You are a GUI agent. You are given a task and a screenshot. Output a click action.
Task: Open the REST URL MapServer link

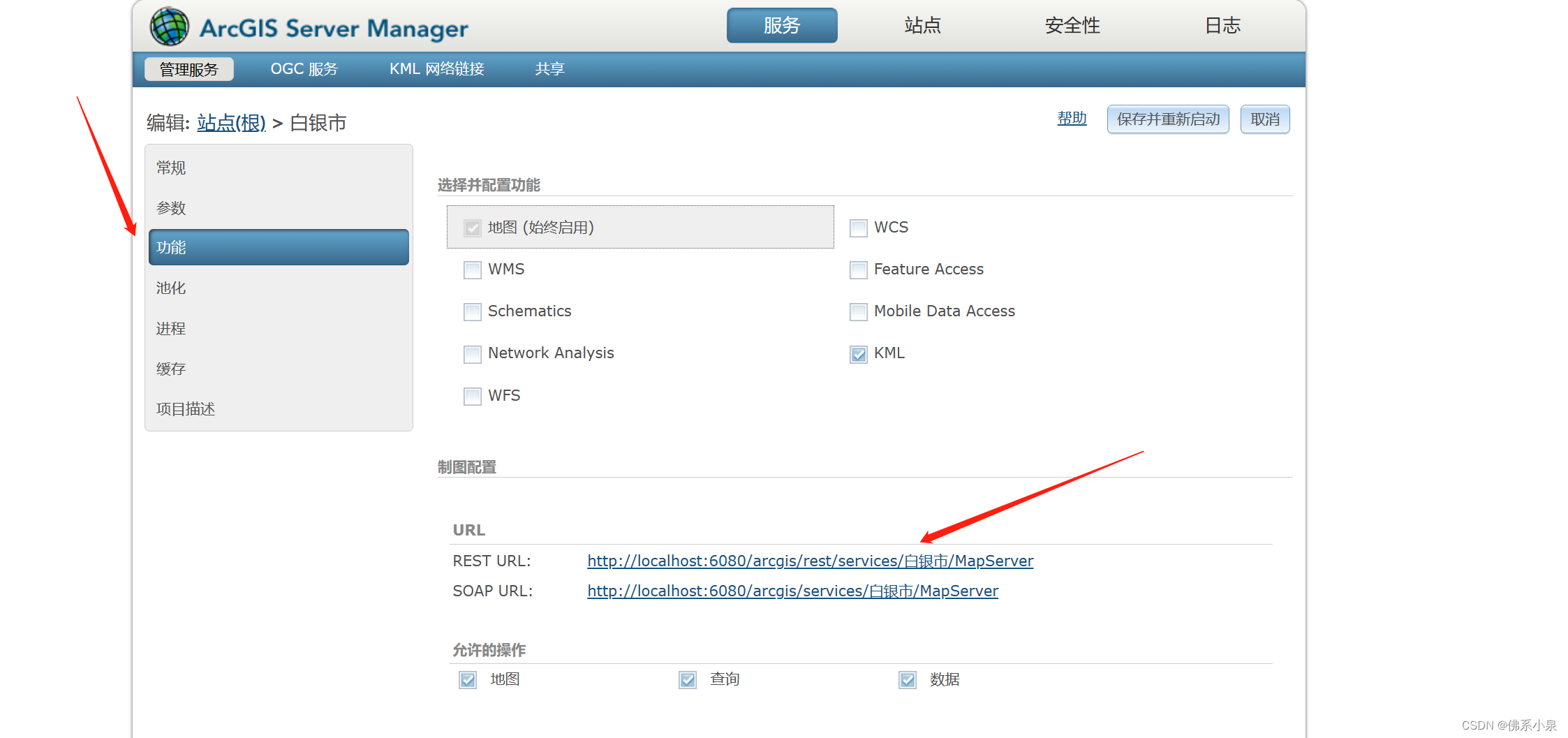tap(810, 561)
